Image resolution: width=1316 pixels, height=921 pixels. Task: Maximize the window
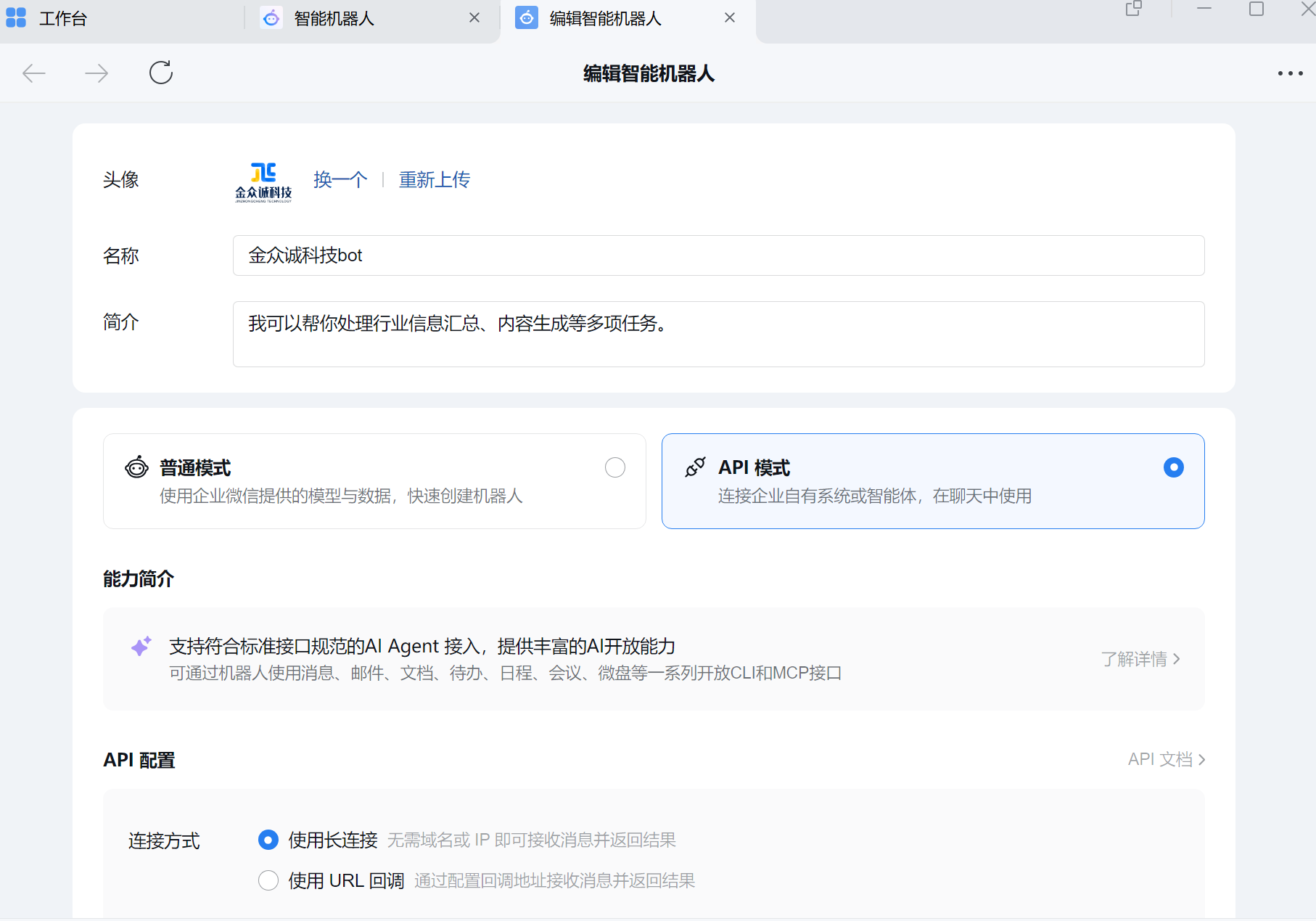click(x=1257, y=9)
